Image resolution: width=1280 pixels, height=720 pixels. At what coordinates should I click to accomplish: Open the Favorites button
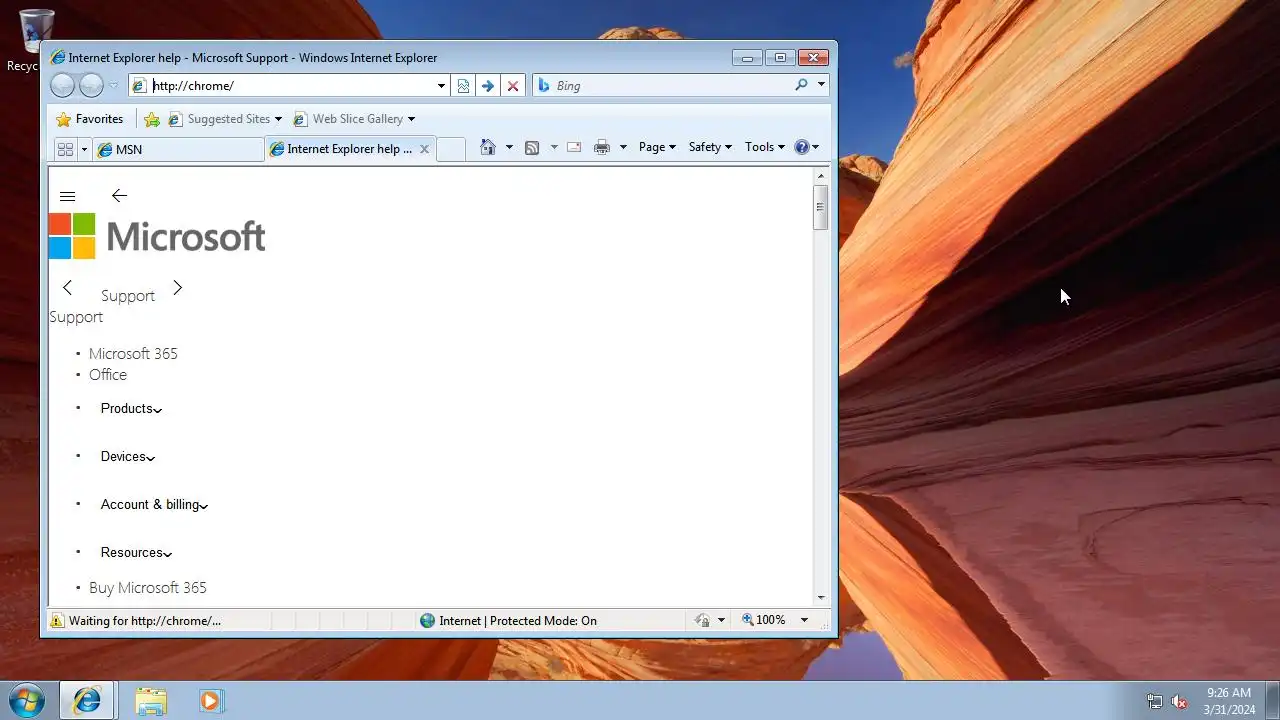pyautogui.click(x=90, y=119)
